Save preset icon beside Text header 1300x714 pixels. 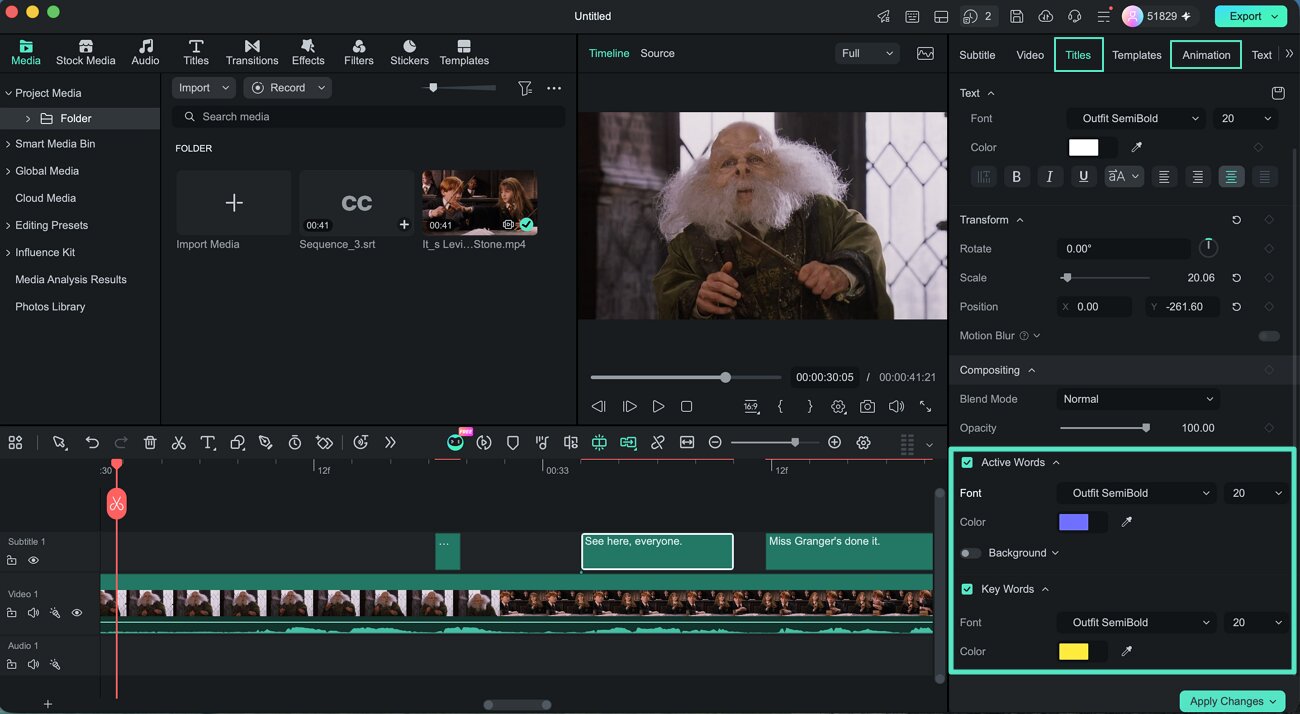(x=1277, y=93)
